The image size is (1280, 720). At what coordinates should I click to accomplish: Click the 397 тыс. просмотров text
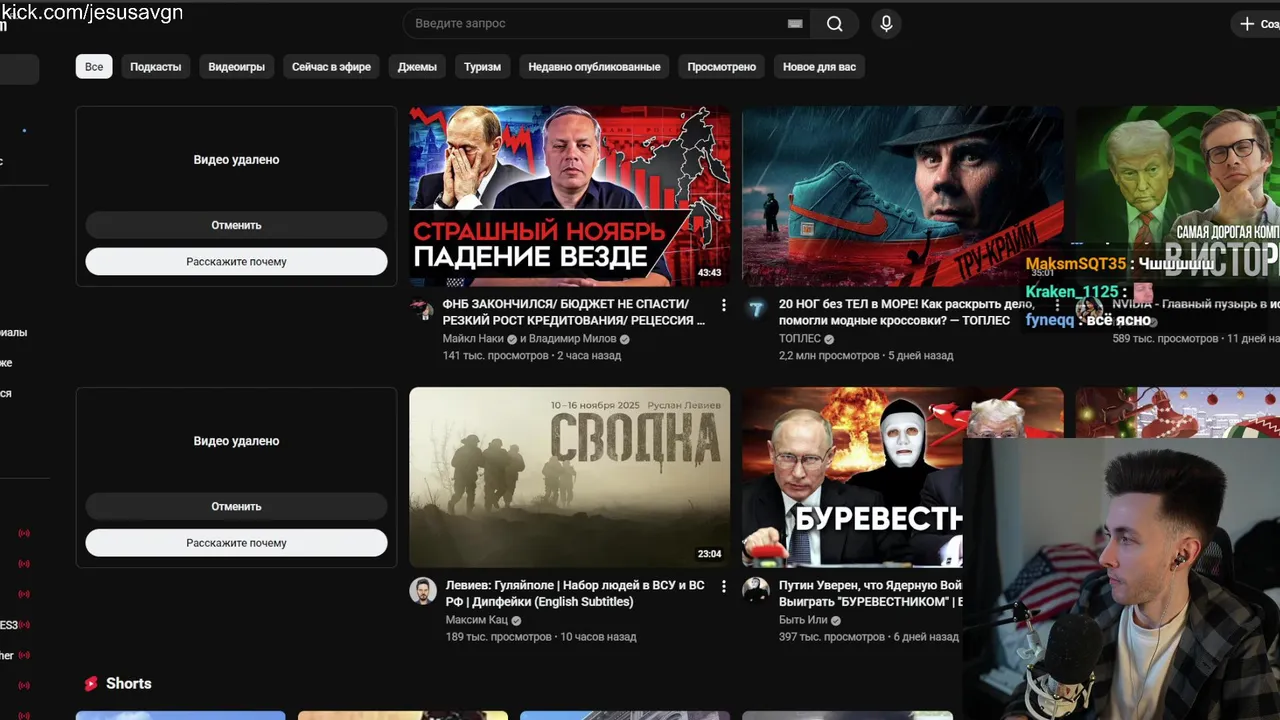click(x=832, y=636)
